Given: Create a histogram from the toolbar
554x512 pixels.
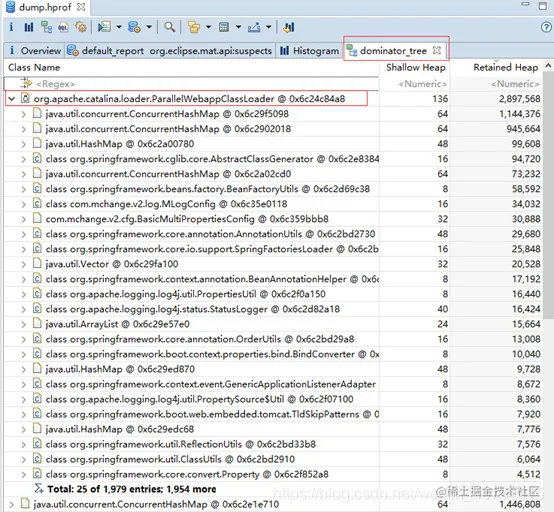Looking at the screenshot, I should pos(29,27).
